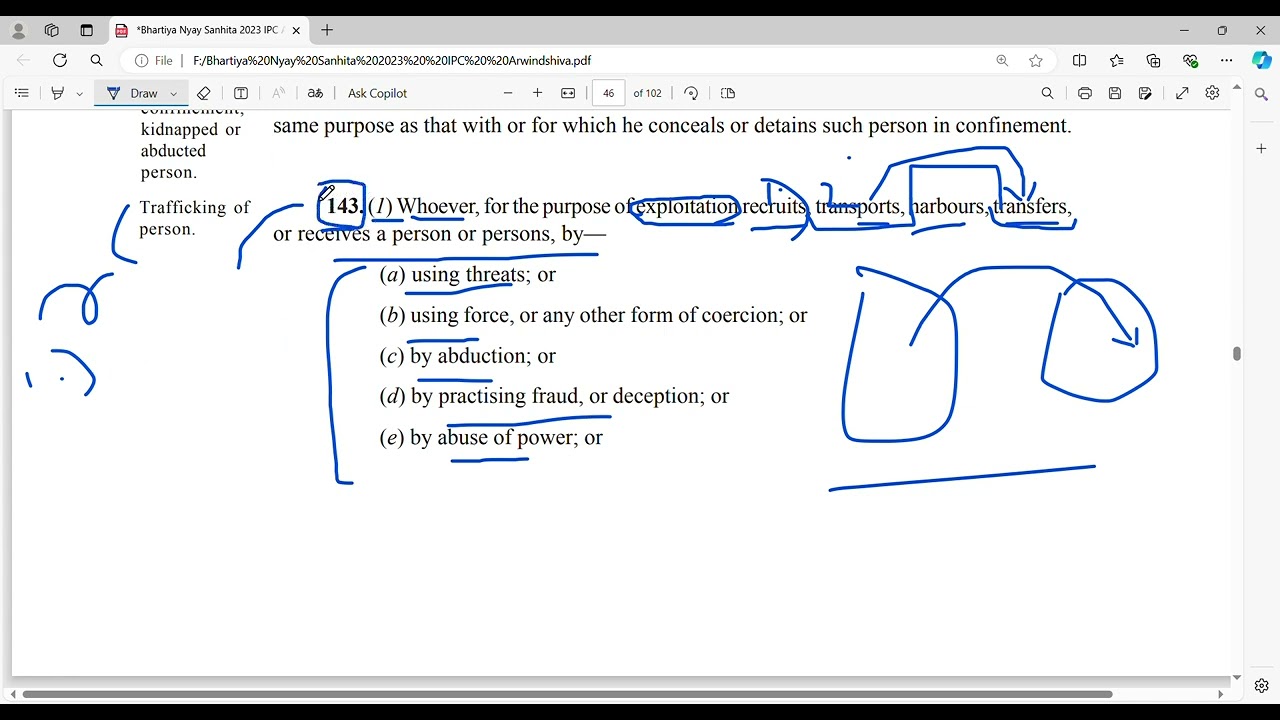Select the Add text tool
Screen dimensions: 1280x720
coord(241,93)
